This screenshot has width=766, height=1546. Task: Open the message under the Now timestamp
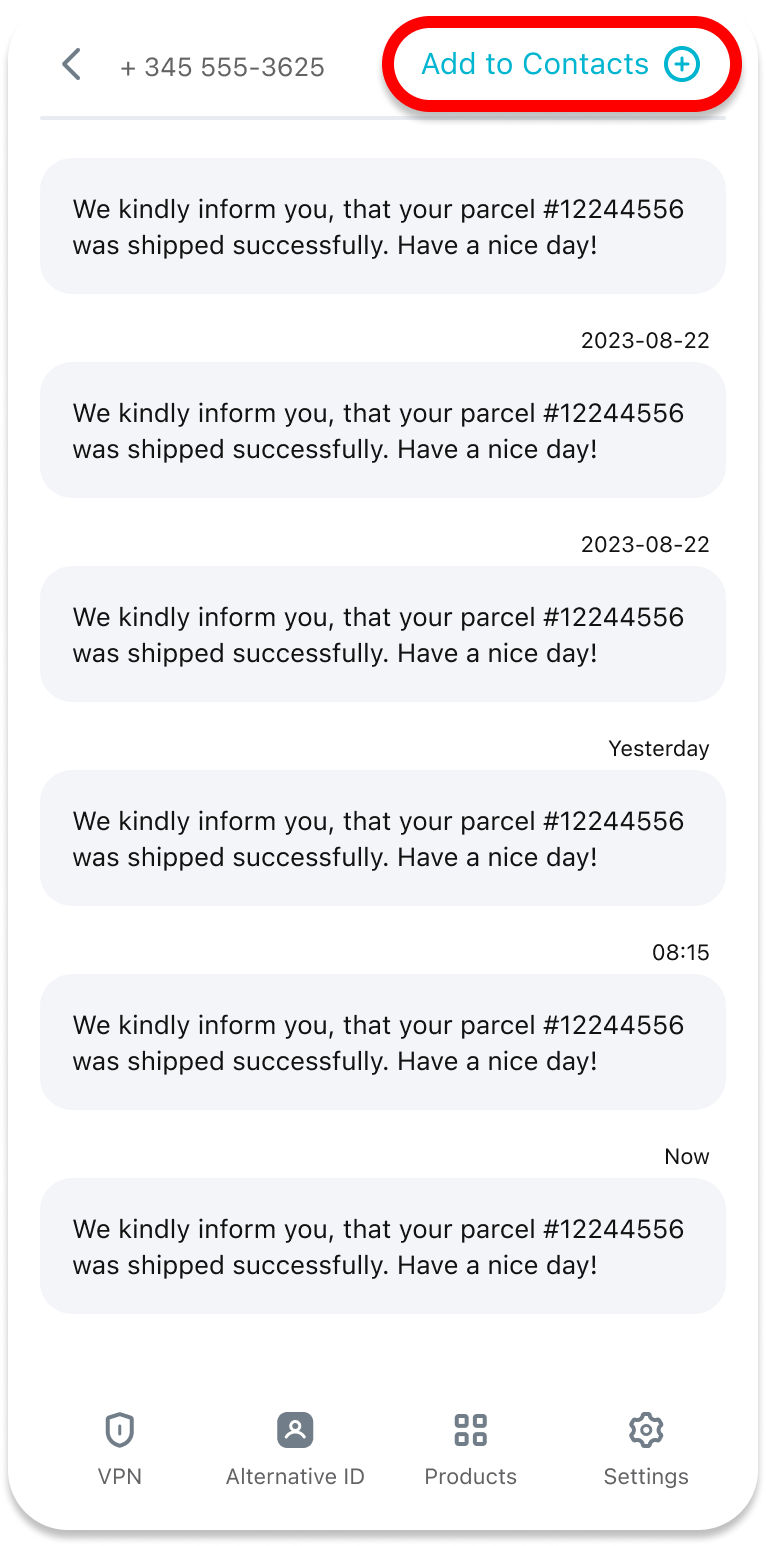click(x=382, y=1246)
